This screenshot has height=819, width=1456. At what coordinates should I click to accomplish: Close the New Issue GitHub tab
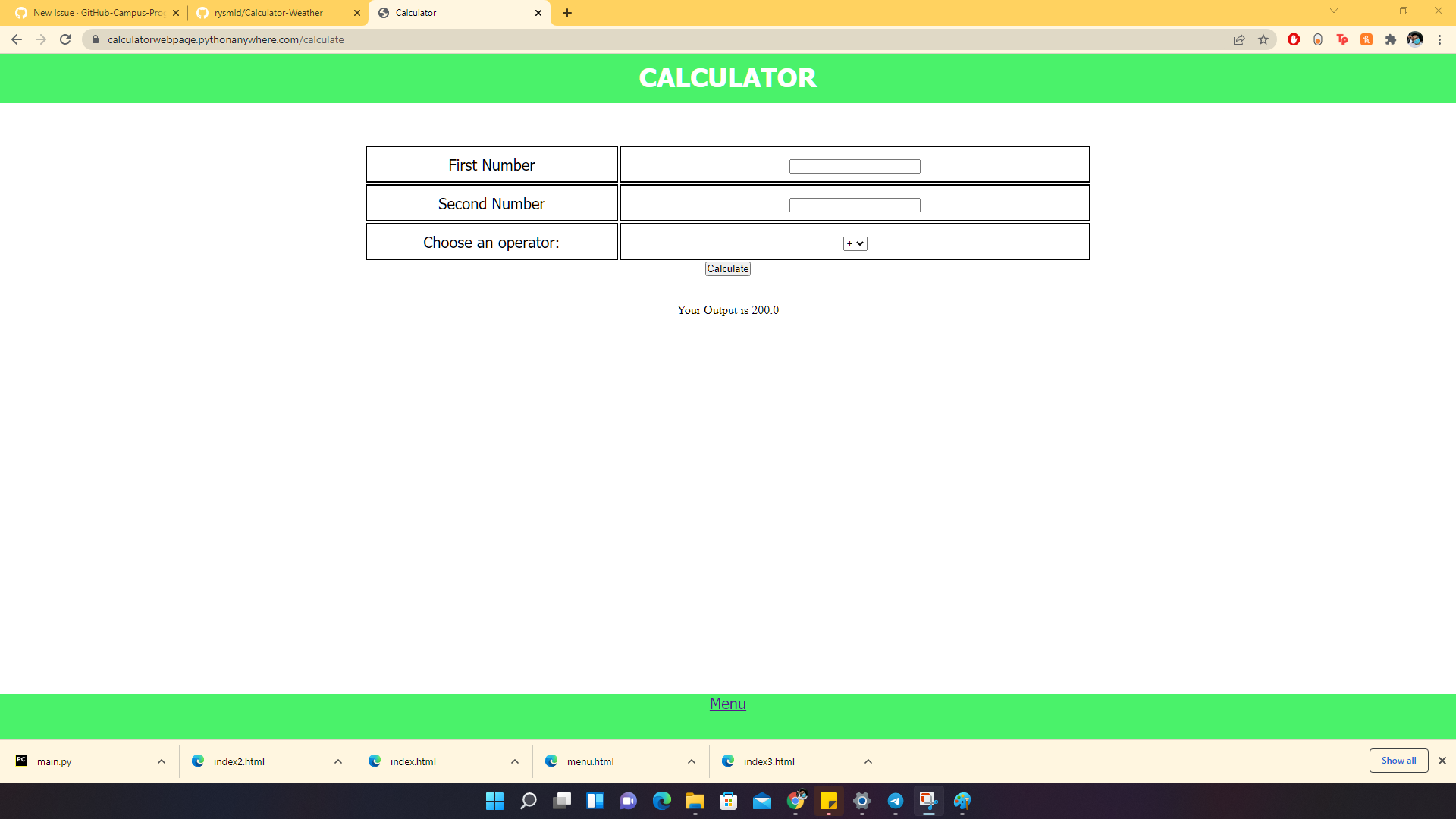pyautogui.click(x=176, y=13)
